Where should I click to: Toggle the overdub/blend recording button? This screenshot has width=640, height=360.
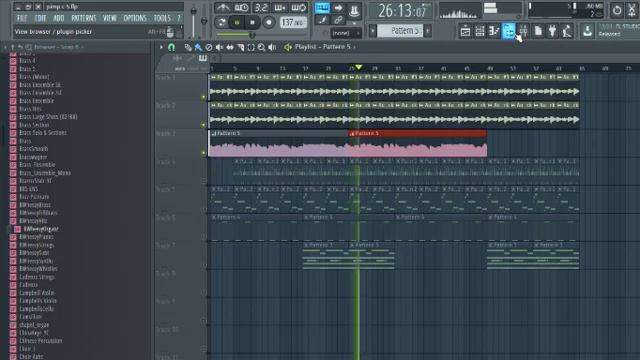tap(280, 8)
